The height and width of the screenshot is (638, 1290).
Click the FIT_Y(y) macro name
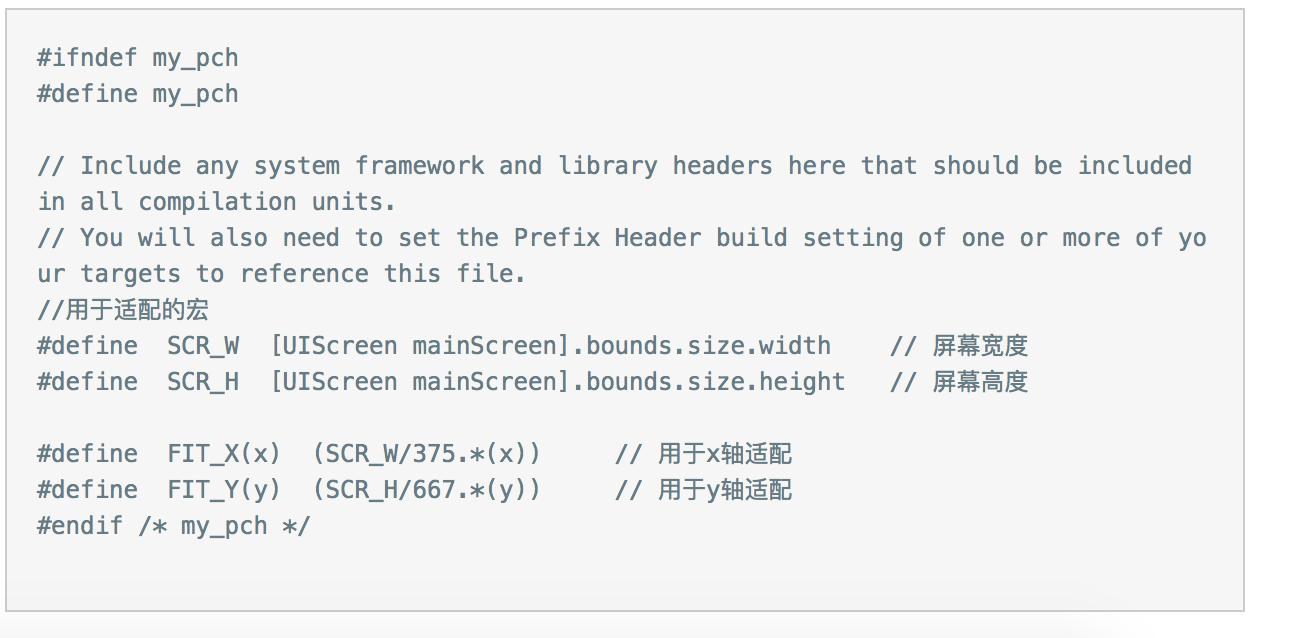pos(224,490)
